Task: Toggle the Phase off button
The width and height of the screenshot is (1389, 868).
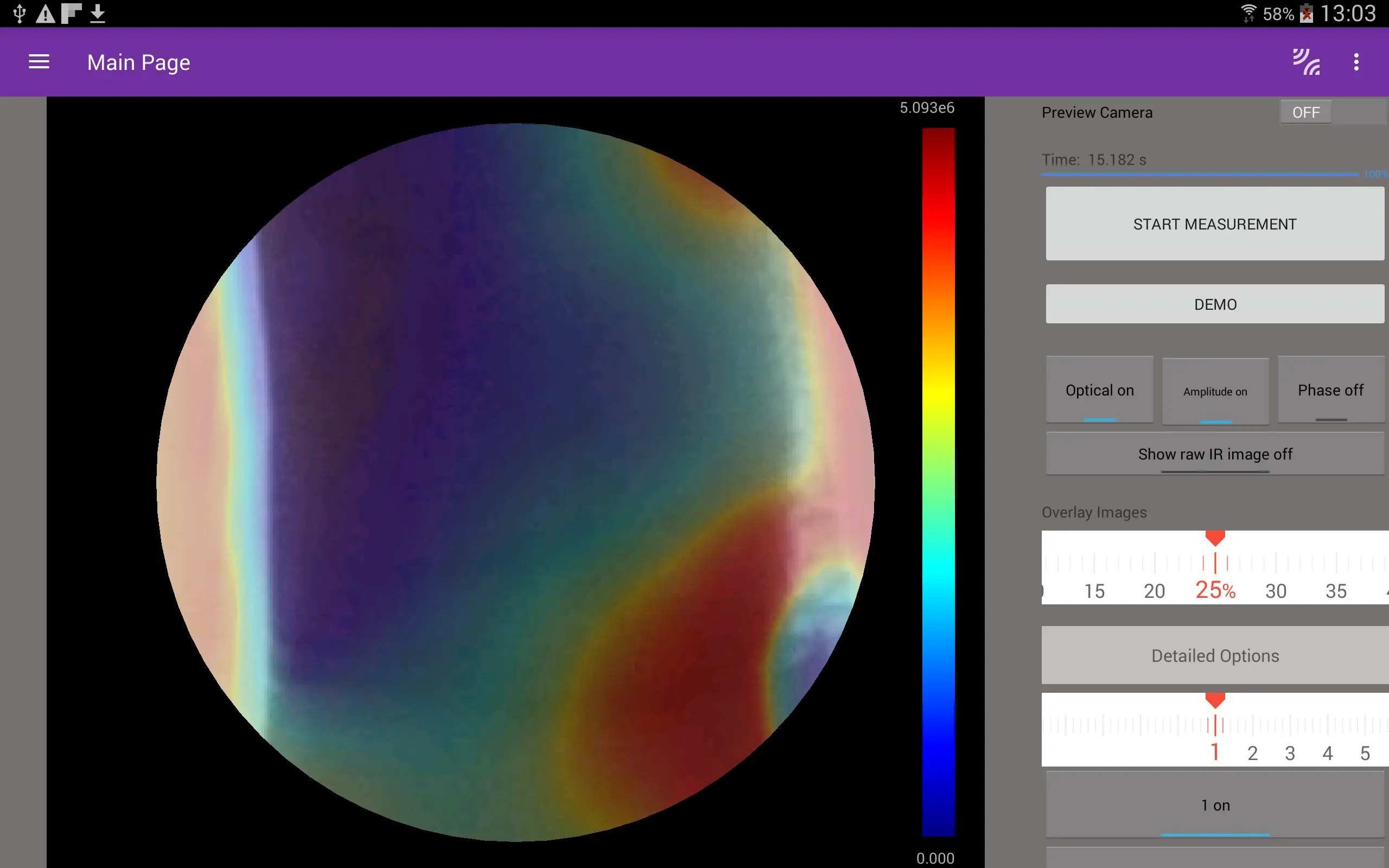Action: [x=1330, y=390]
